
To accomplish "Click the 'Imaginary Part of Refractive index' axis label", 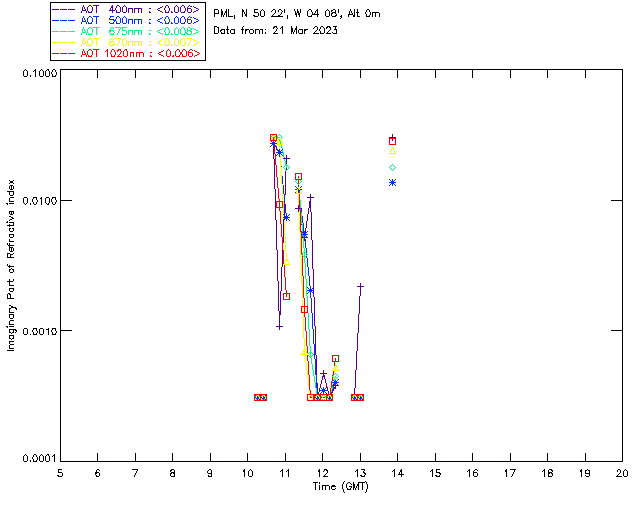I will pos(11,265).
